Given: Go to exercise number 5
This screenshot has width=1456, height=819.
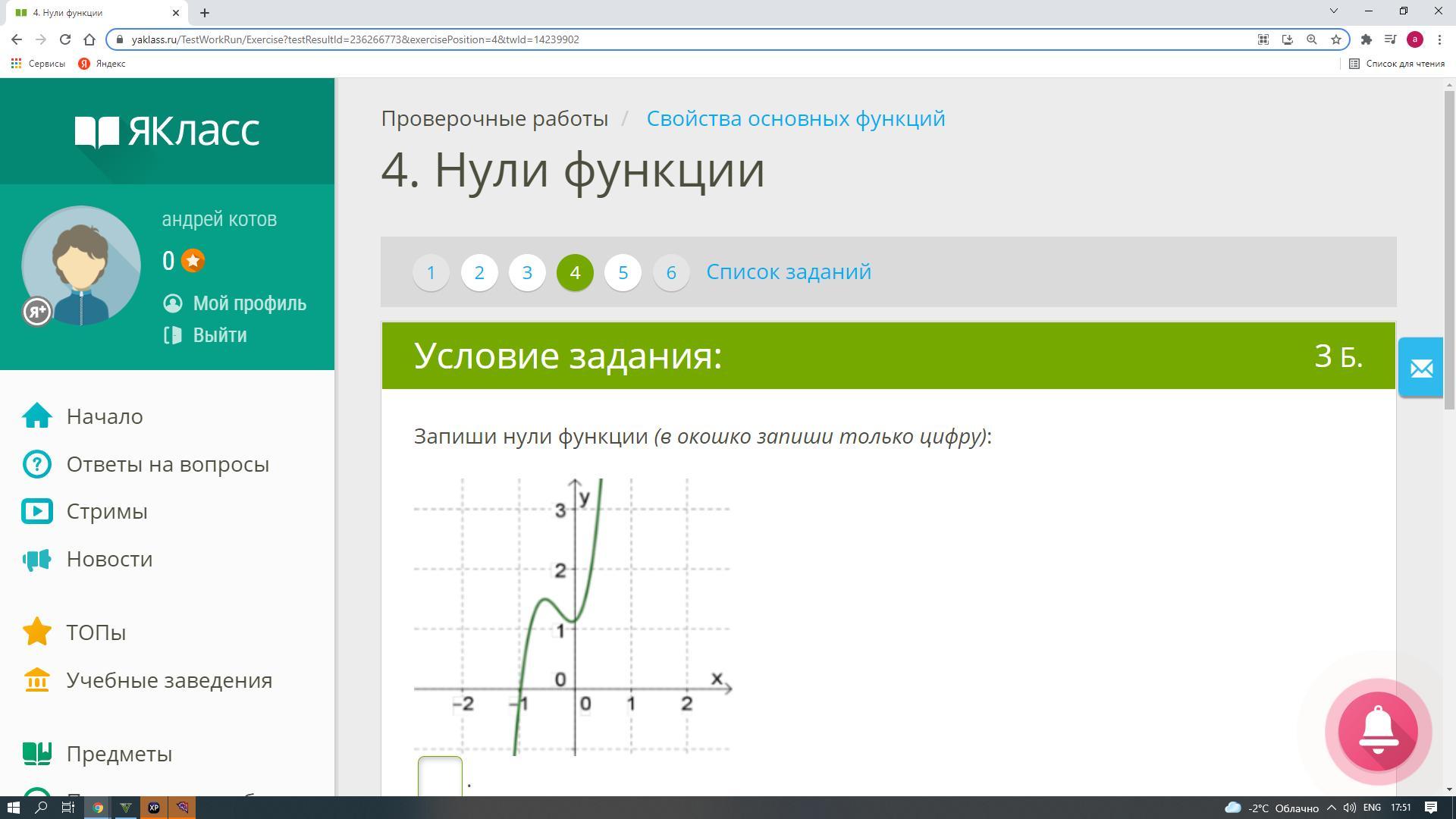Looking at the screenshot, I should click(x=623, y=272).
